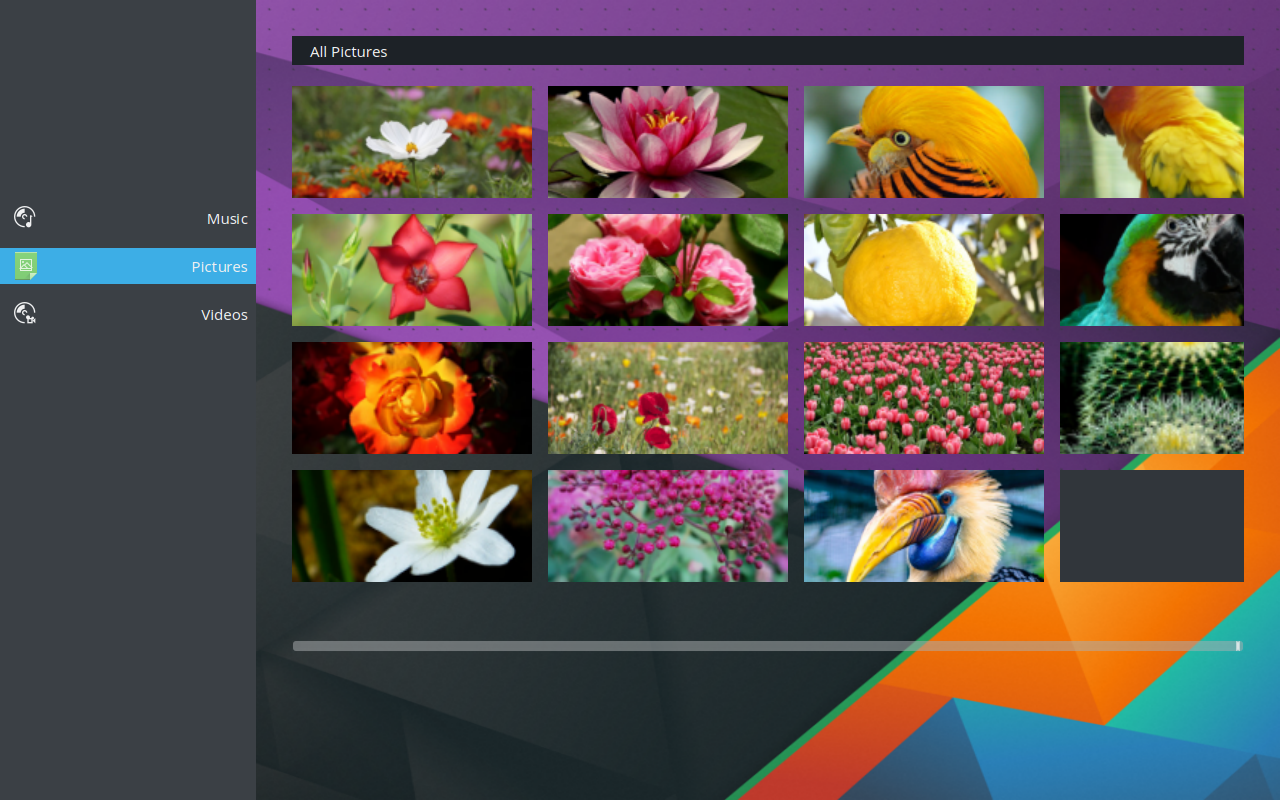Select the green cactus thumbnail
This screenshot has height=800, width=1280.
click(1152, 397)
